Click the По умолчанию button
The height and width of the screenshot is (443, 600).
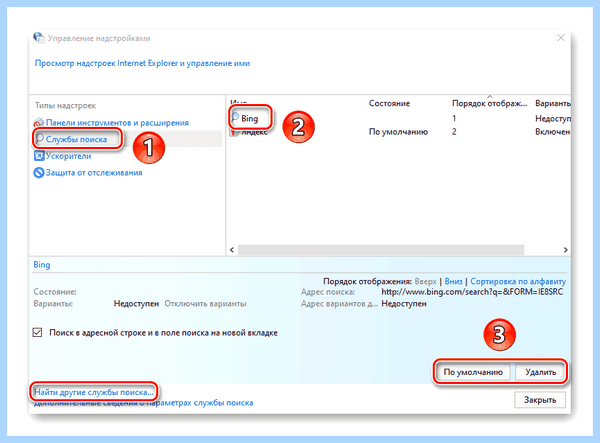[473, 372]
